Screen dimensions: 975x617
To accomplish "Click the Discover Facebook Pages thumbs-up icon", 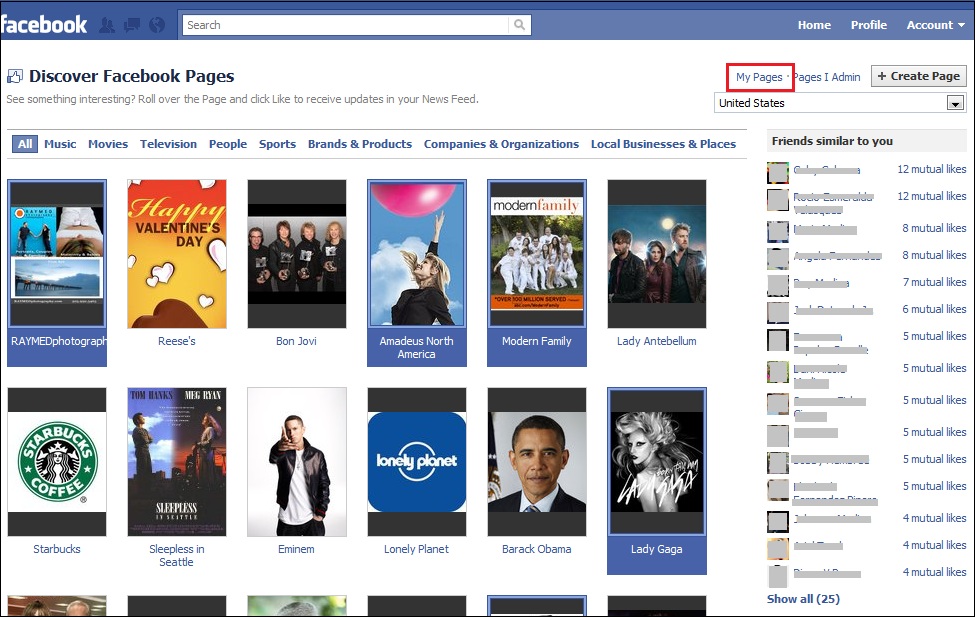I will point(15,77).
